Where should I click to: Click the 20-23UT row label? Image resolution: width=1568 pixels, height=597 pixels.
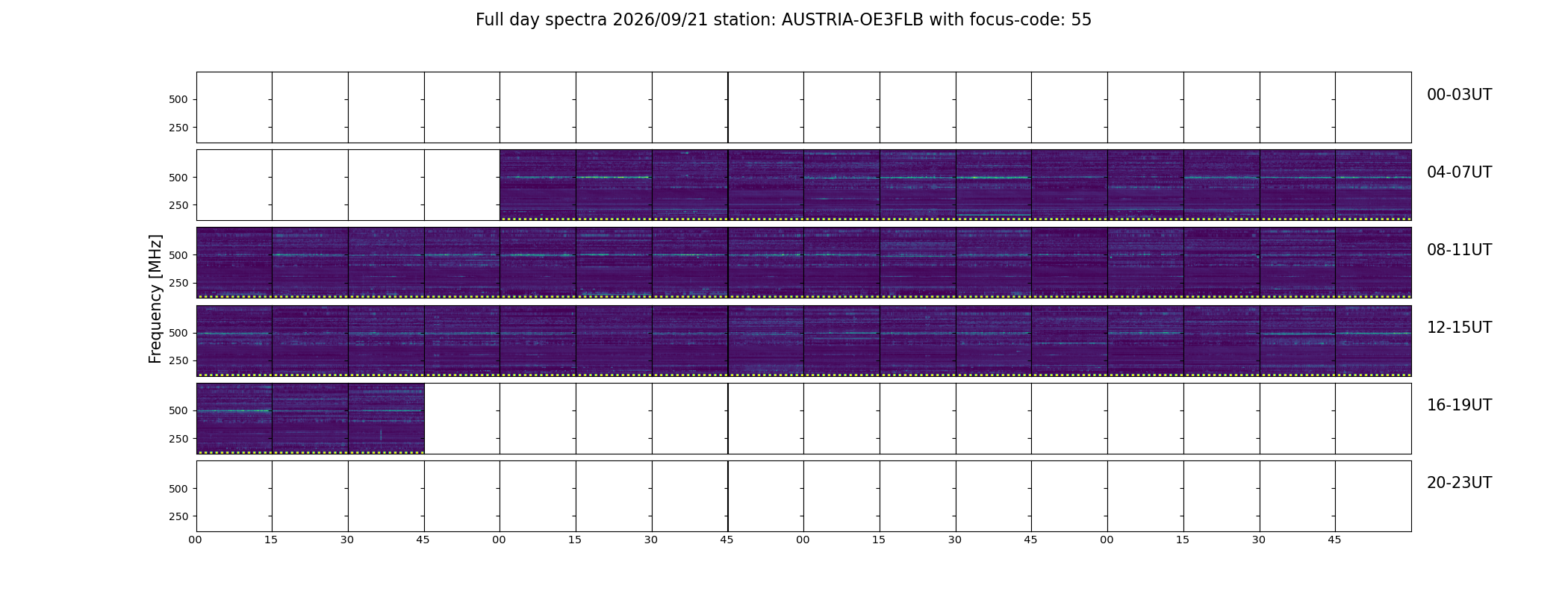[1459, 483]
